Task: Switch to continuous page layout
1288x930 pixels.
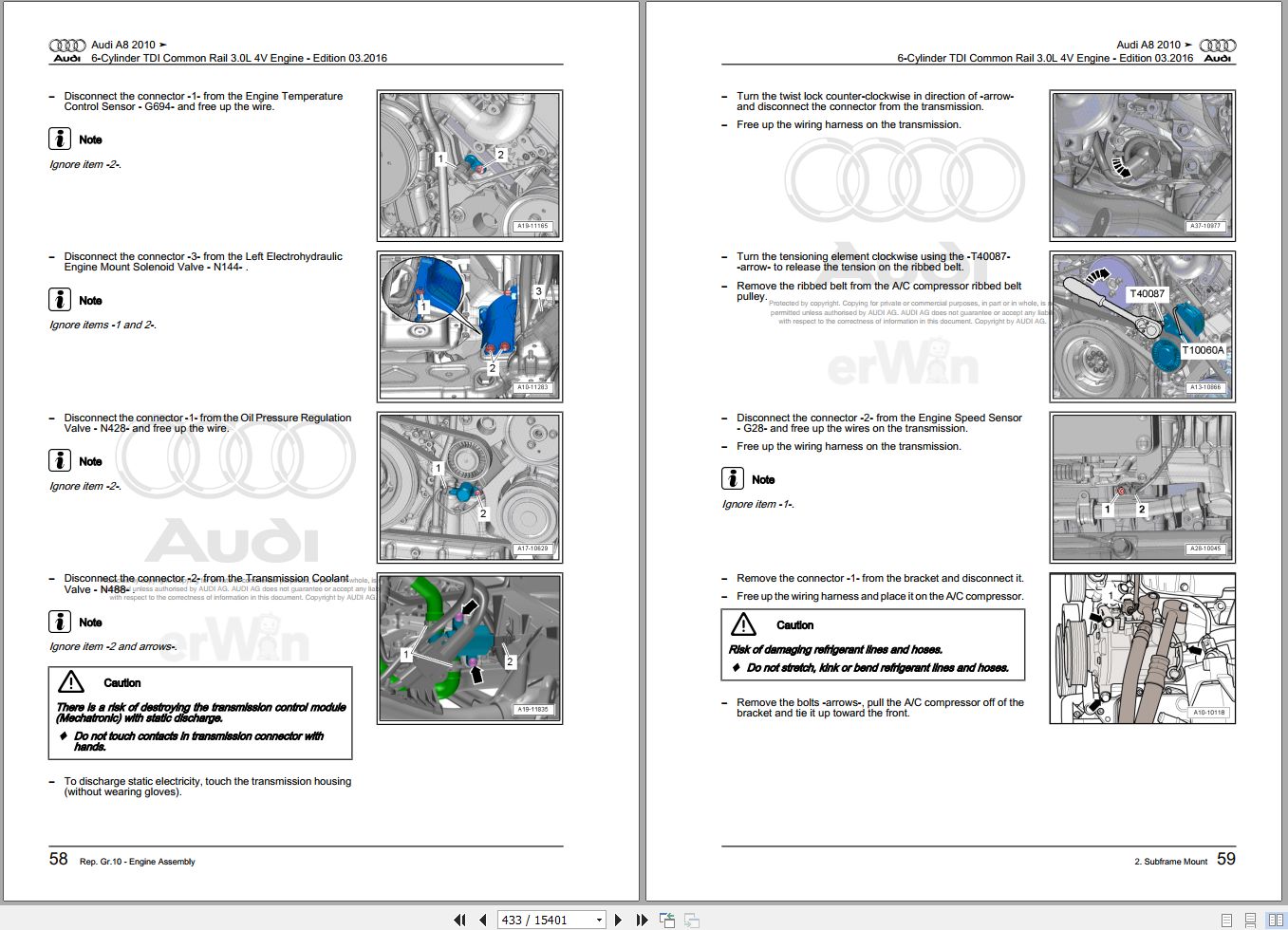Action: coord(1251,920)
